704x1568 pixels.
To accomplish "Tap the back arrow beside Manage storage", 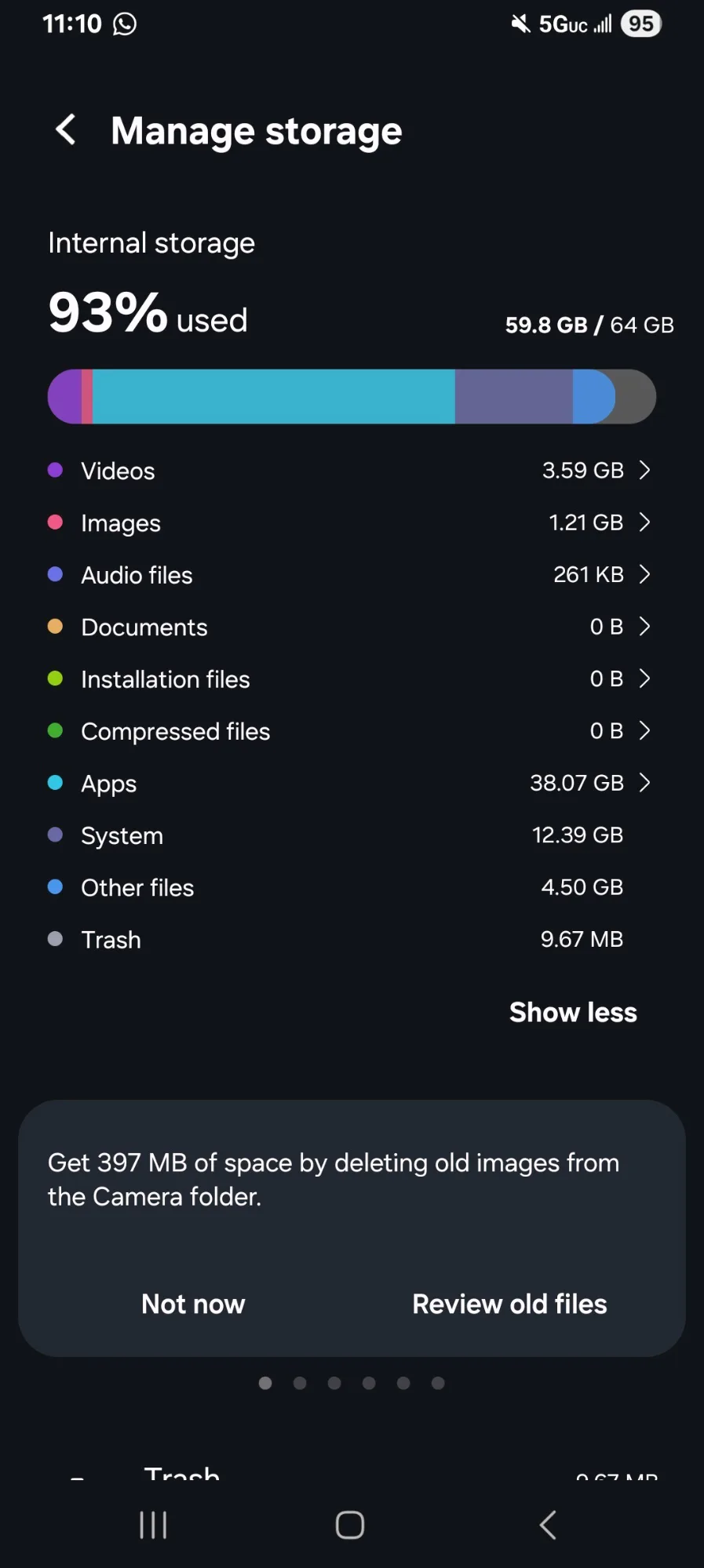I will pos(67,130).
